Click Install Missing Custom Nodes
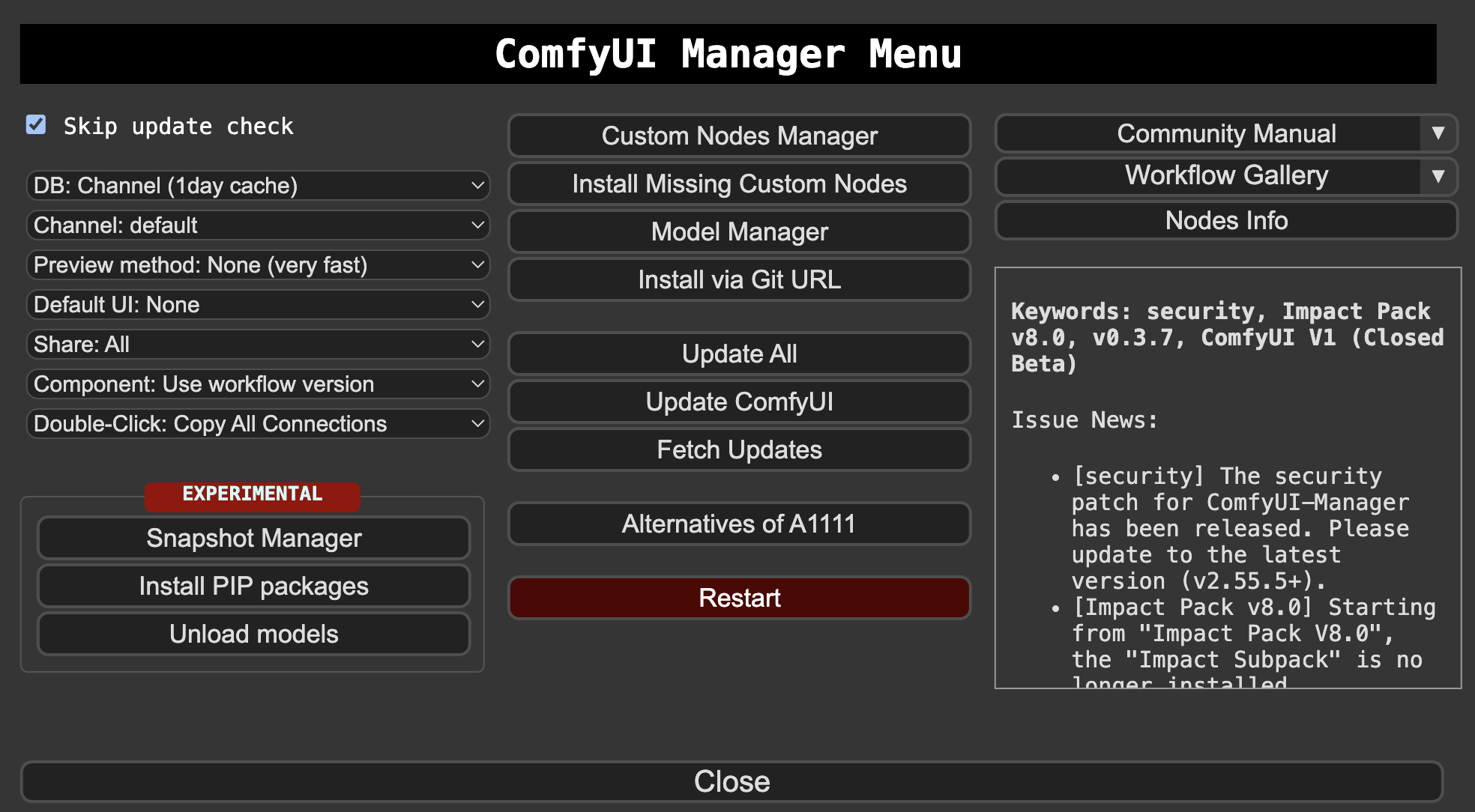The width and height of the screenshot is (1475, 812). pyautogui.click(x=739, y=184)
